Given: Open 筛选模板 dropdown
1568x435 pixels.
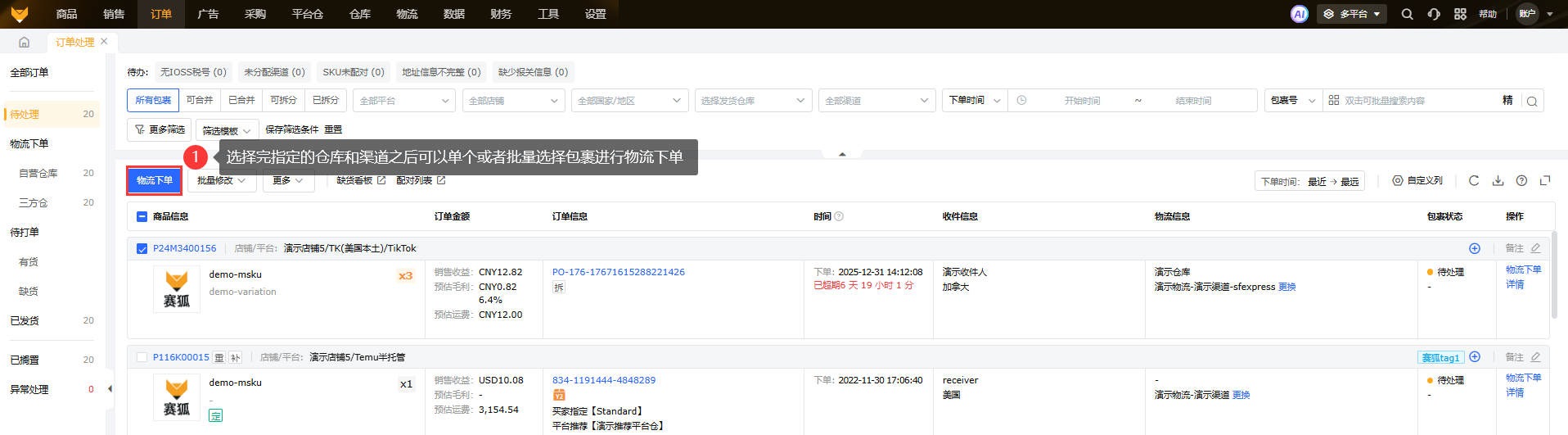Looking at the screenshot, I should point(227,130).
